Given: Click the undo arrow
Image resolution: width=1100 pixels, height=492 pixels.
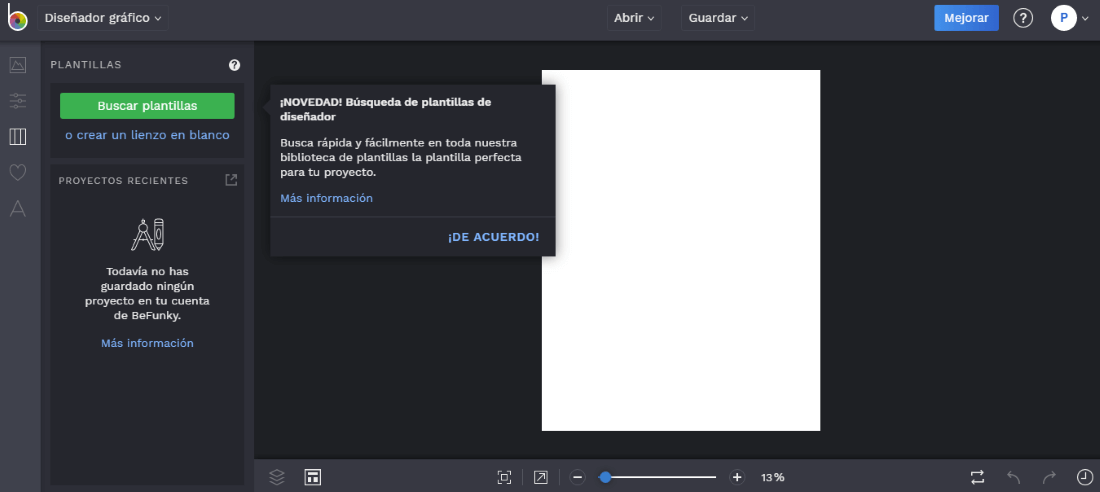Looking at the screenshot, I should (1013, 477).
